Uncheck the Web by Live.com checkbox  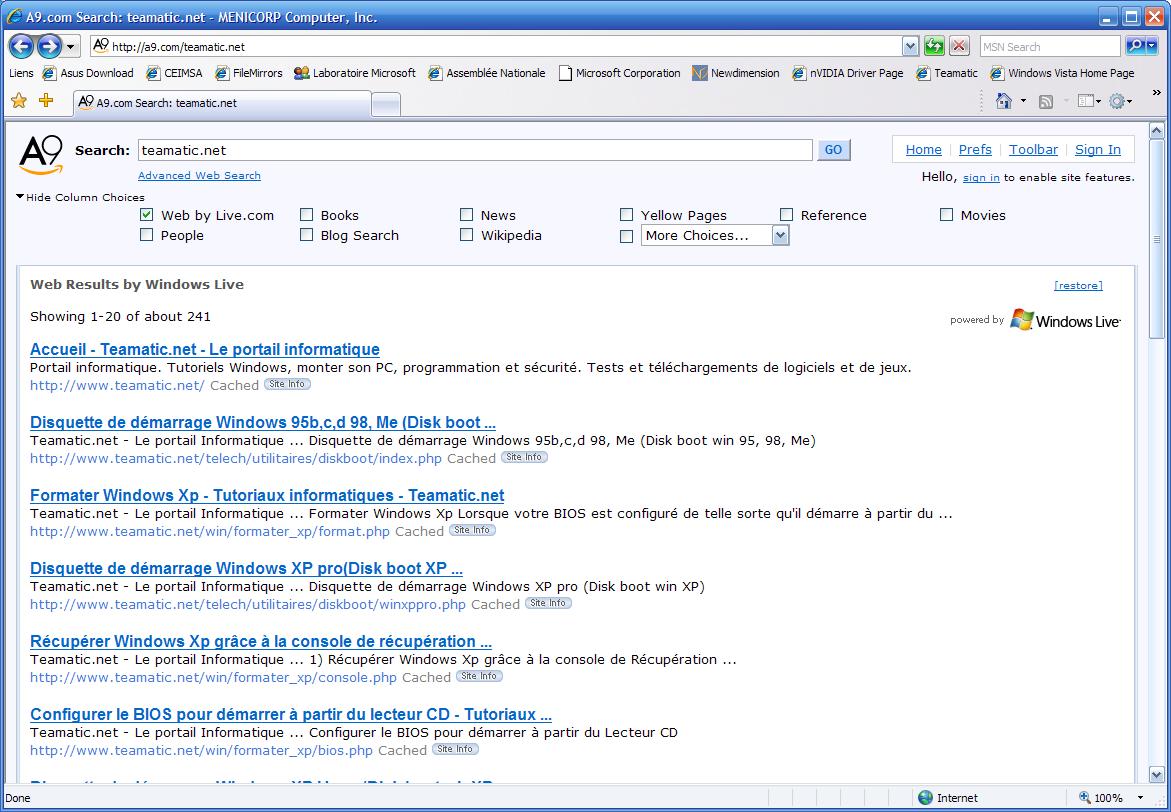[x=146, y=215]
